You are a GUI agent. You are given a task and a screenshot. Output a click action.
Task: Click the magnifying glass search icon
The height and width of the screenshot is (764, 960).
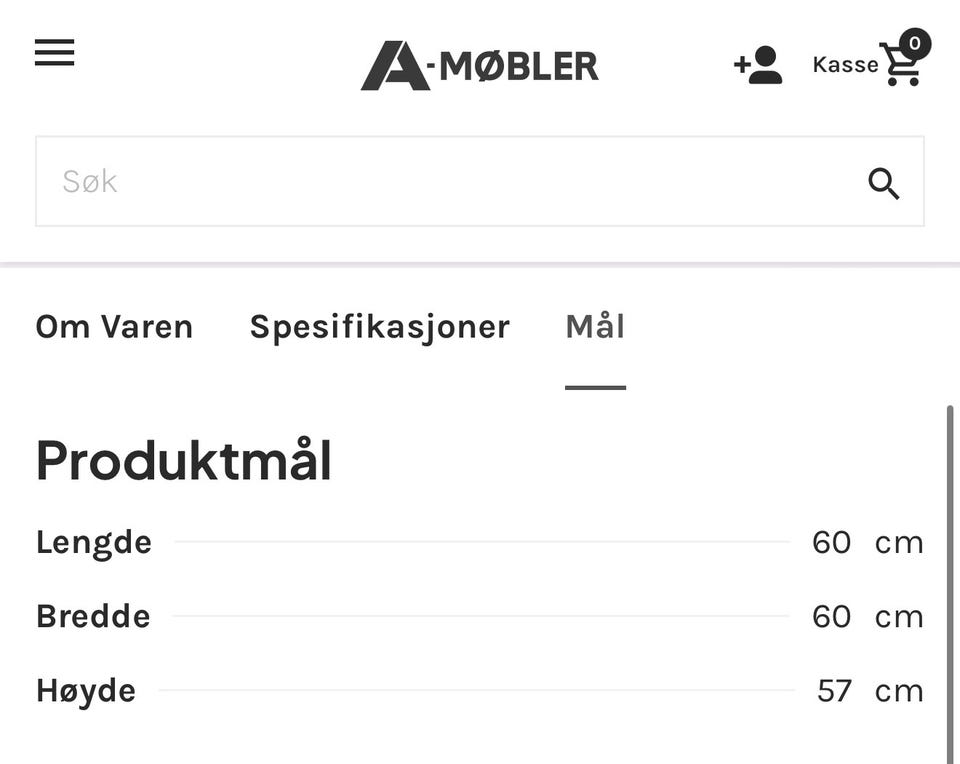coord(883,183)
